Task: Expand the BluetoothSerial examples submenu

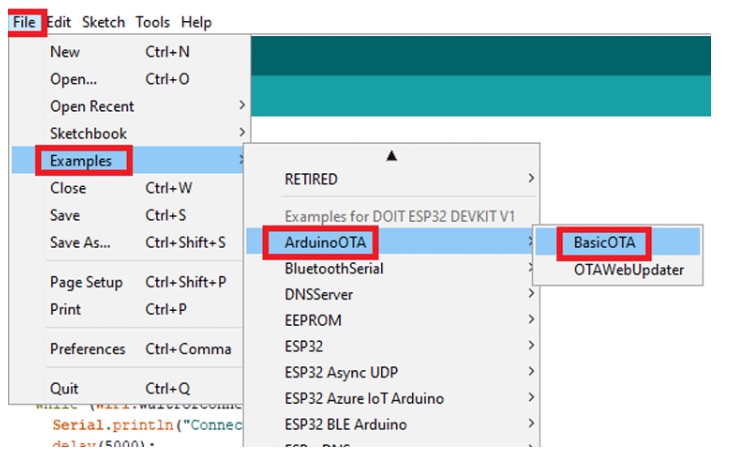Action: [334, 268]
